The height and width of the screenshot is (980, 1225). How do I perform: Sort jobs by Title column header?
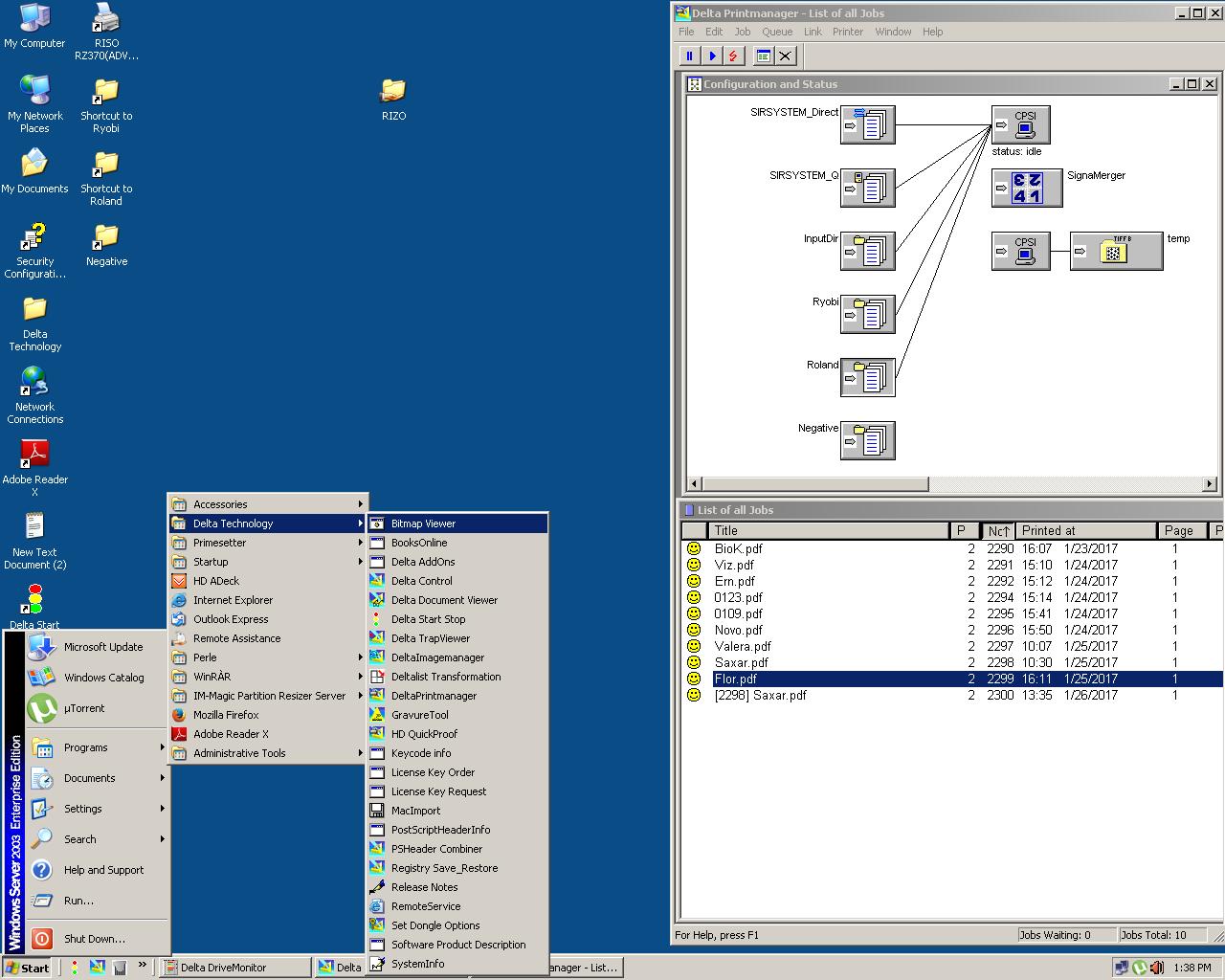pyautogui.click(x=829, y=530)
